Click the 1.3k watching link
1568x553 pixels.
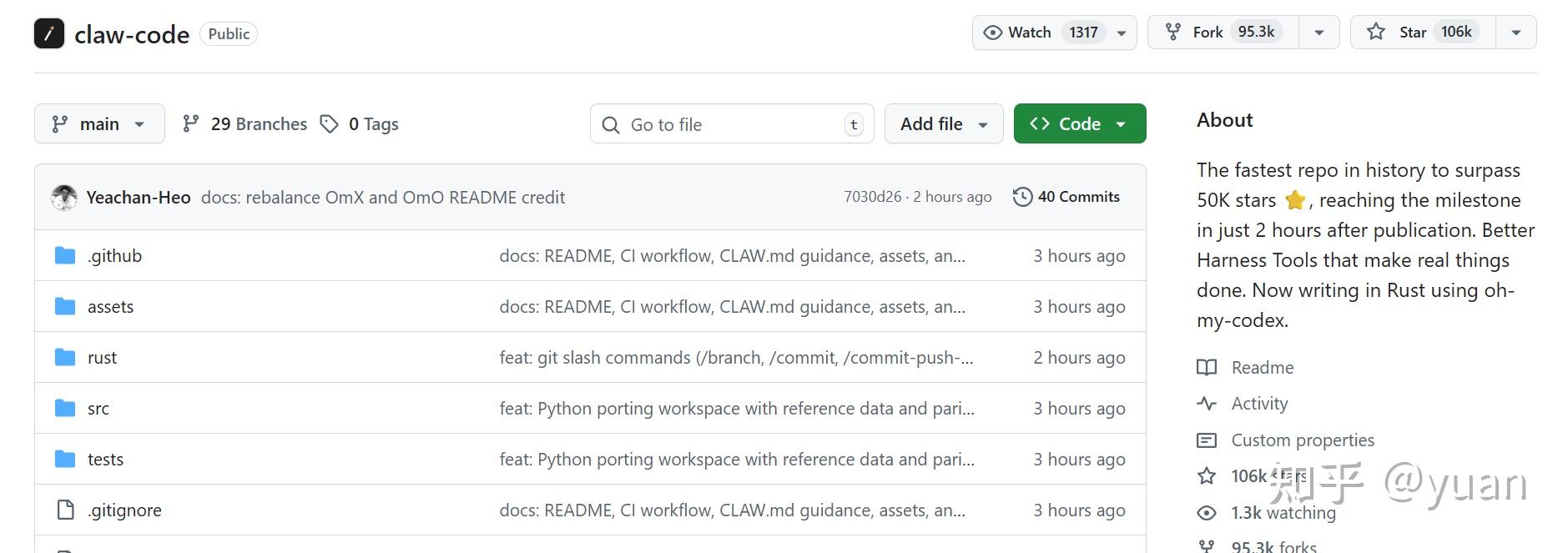(x=1283, y=512)
